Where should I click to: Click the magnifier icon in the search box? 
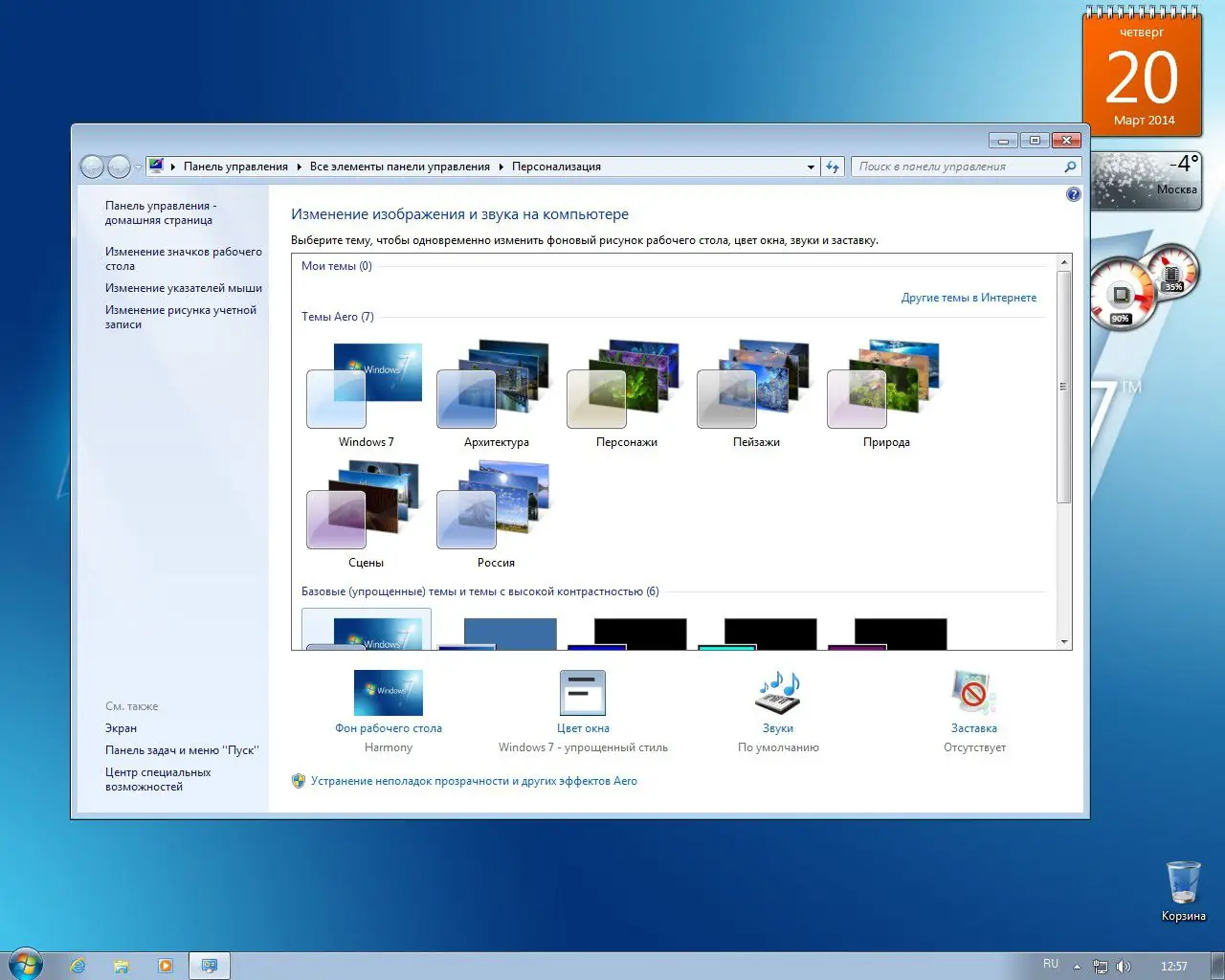tap(1070, 167)
